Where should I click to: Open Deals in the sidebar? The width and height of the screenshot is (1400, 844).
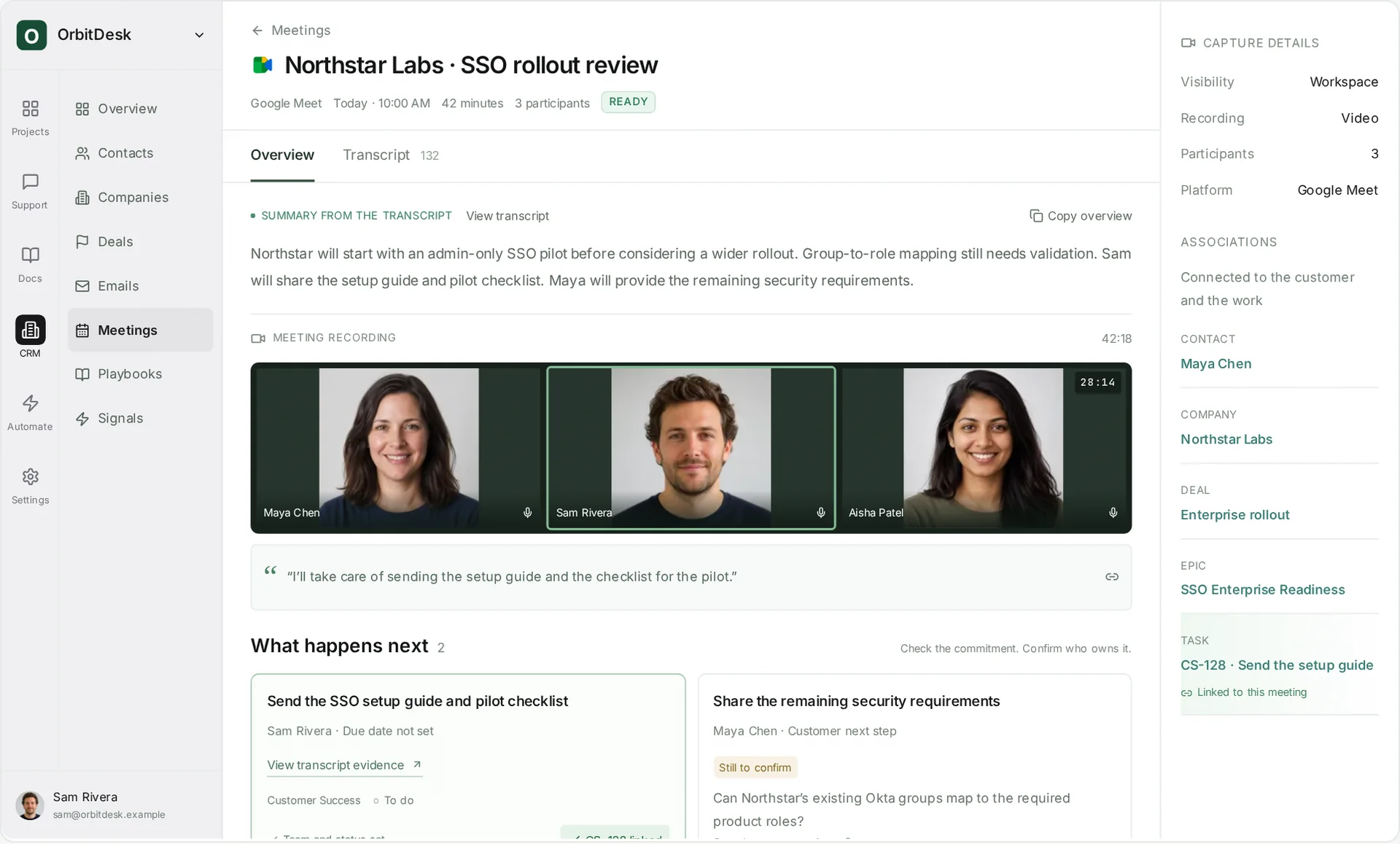(x=140, y=241)
